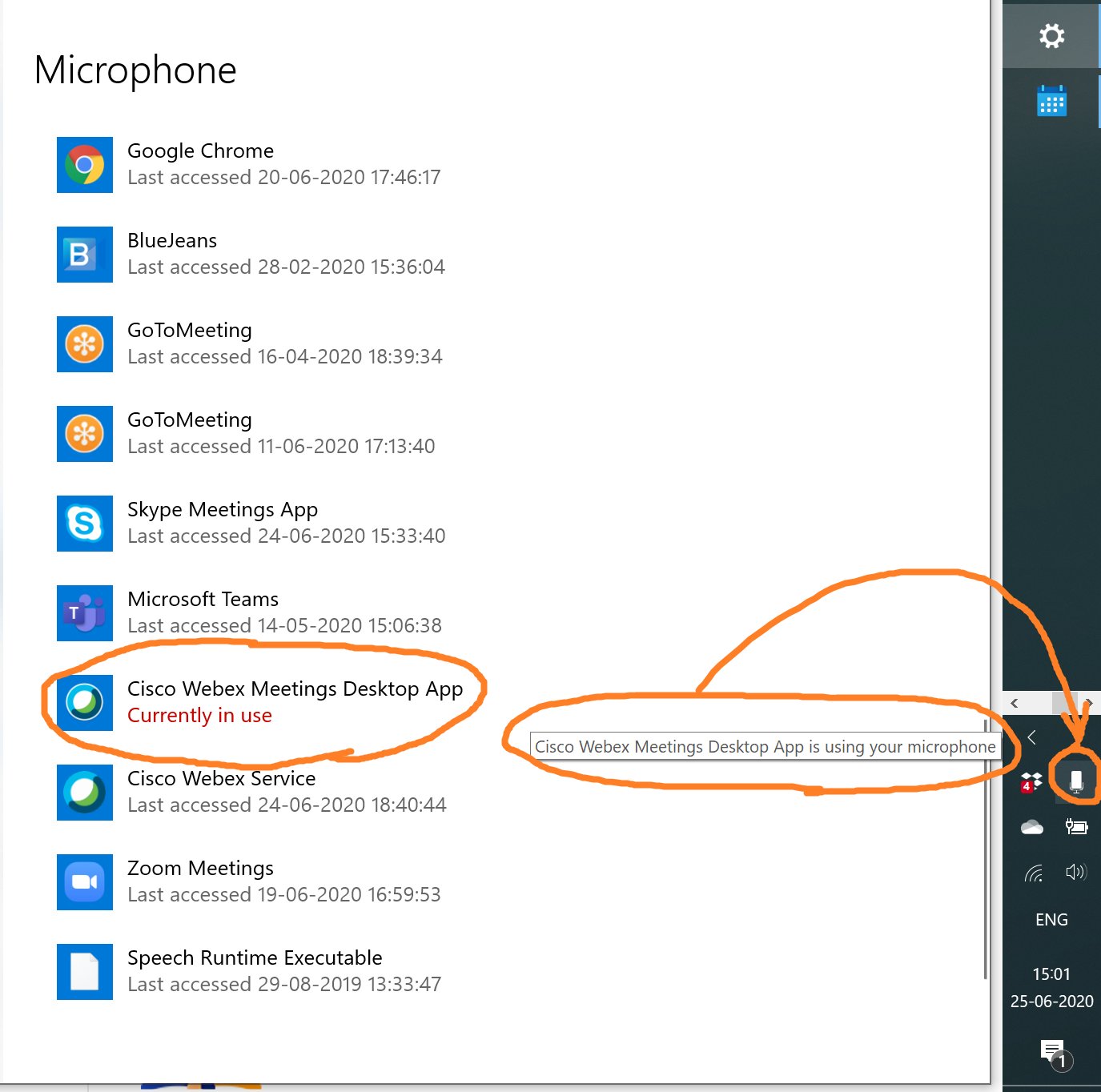Click the Microsoft Teams icon
1101x1092 pixels.
coord(84,612)
